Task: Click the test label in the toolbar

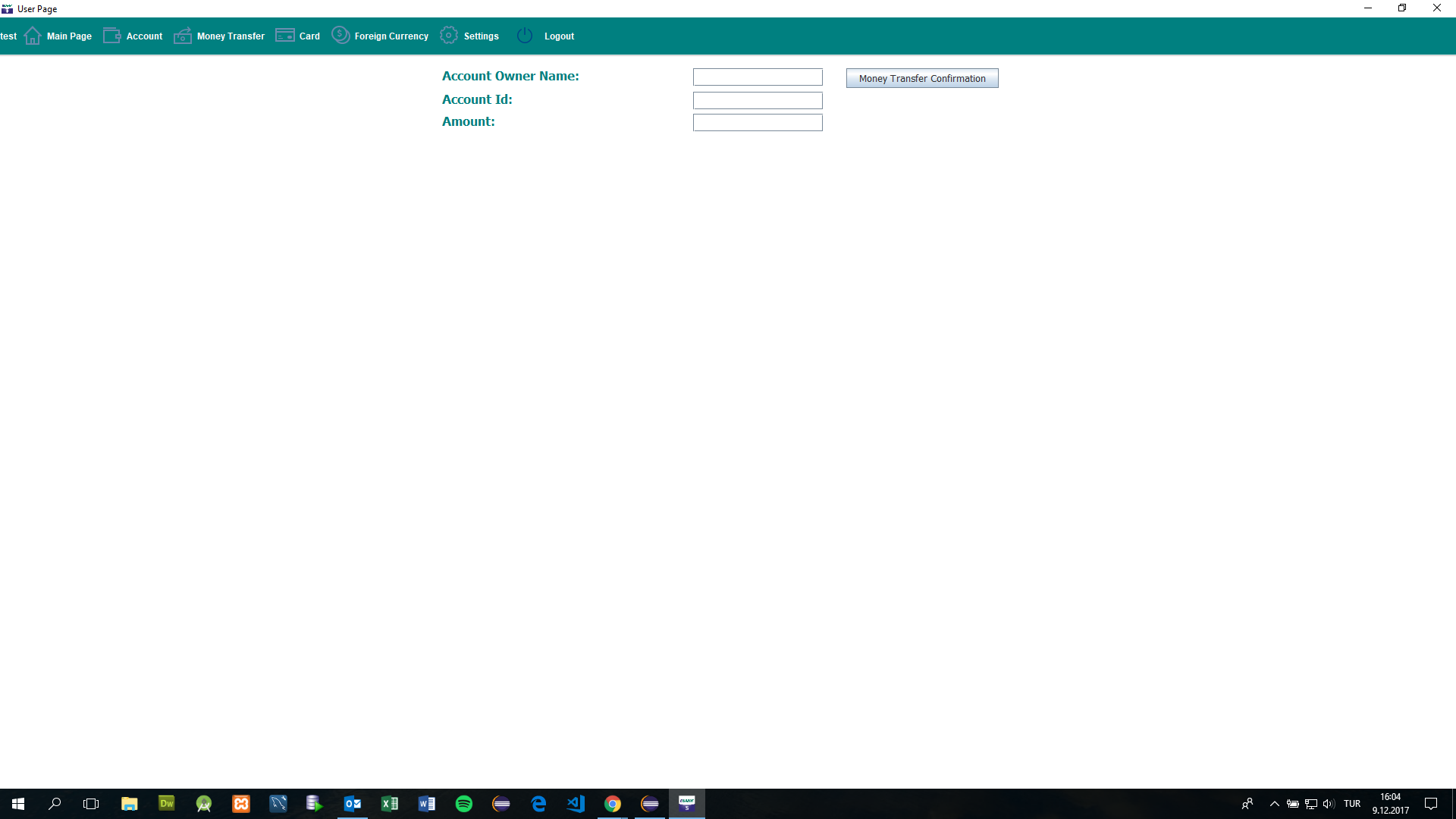Action: (x=8, y=36)
